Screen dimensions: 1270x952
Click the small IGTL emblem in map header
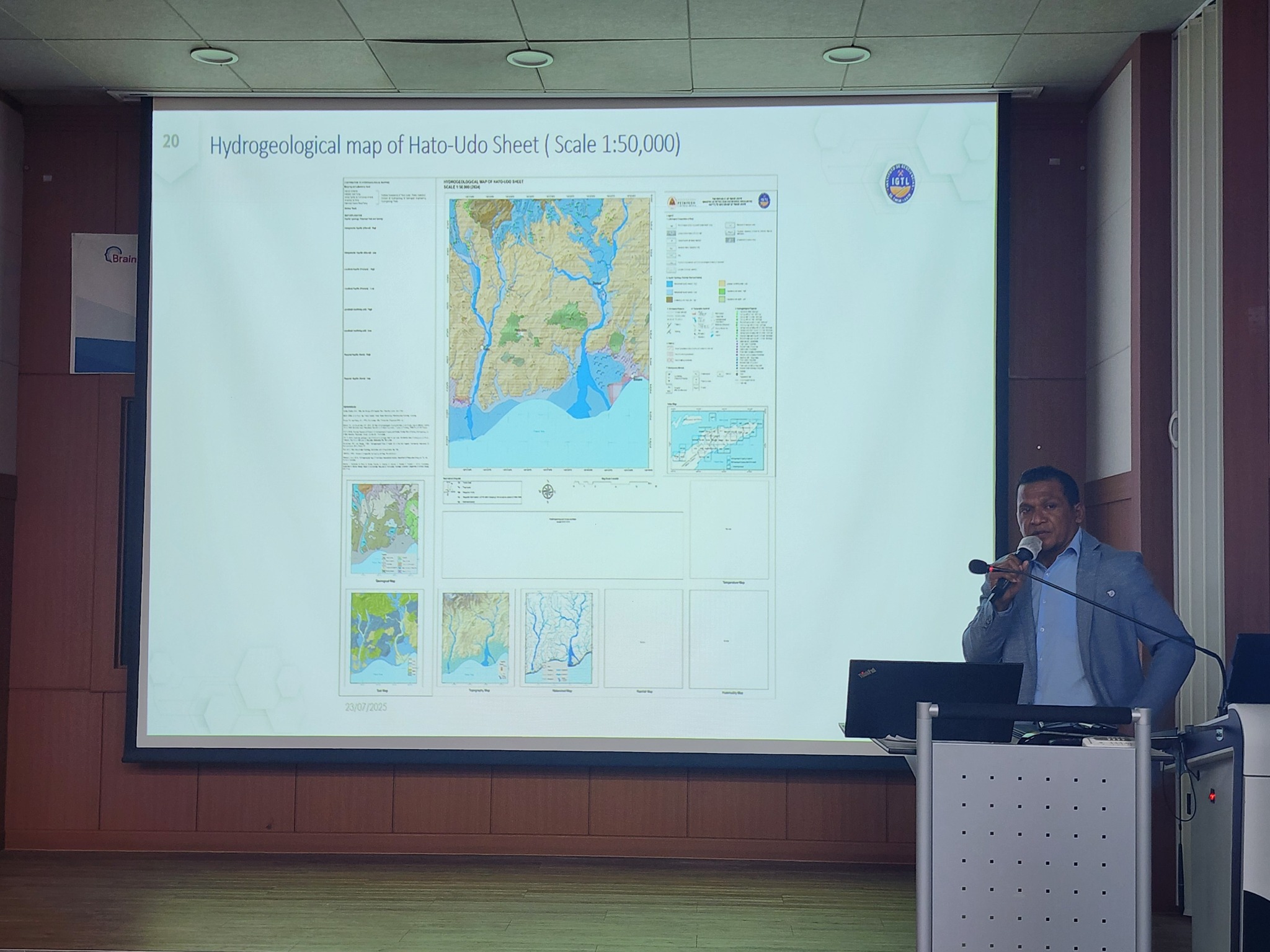[764, 200]
